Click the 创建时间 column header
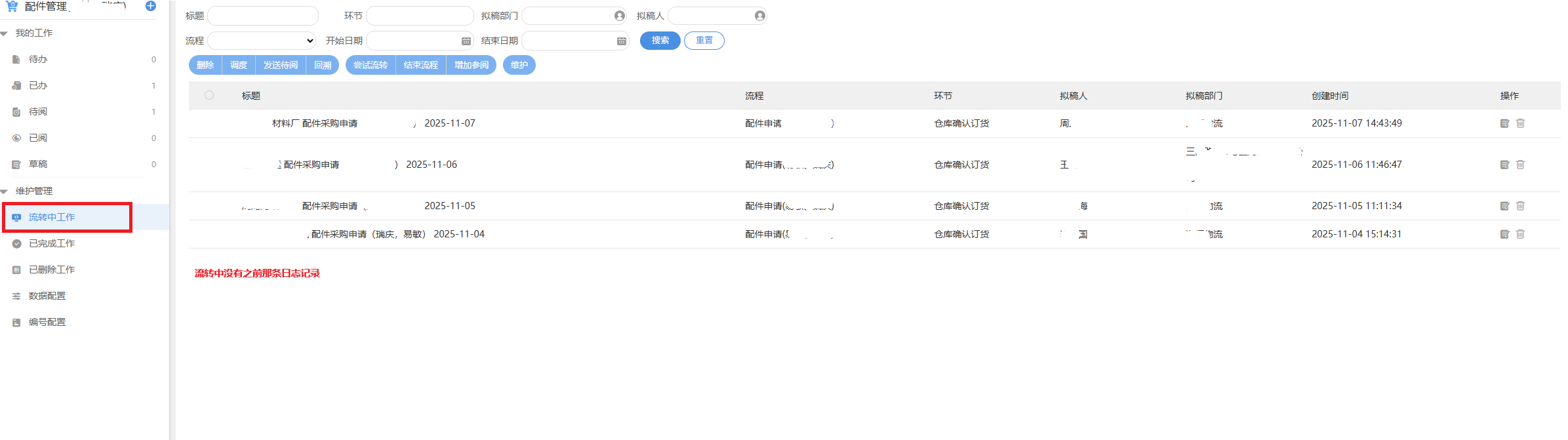The width and height of the screenshot is (1568, 440). pos(1330,96)
